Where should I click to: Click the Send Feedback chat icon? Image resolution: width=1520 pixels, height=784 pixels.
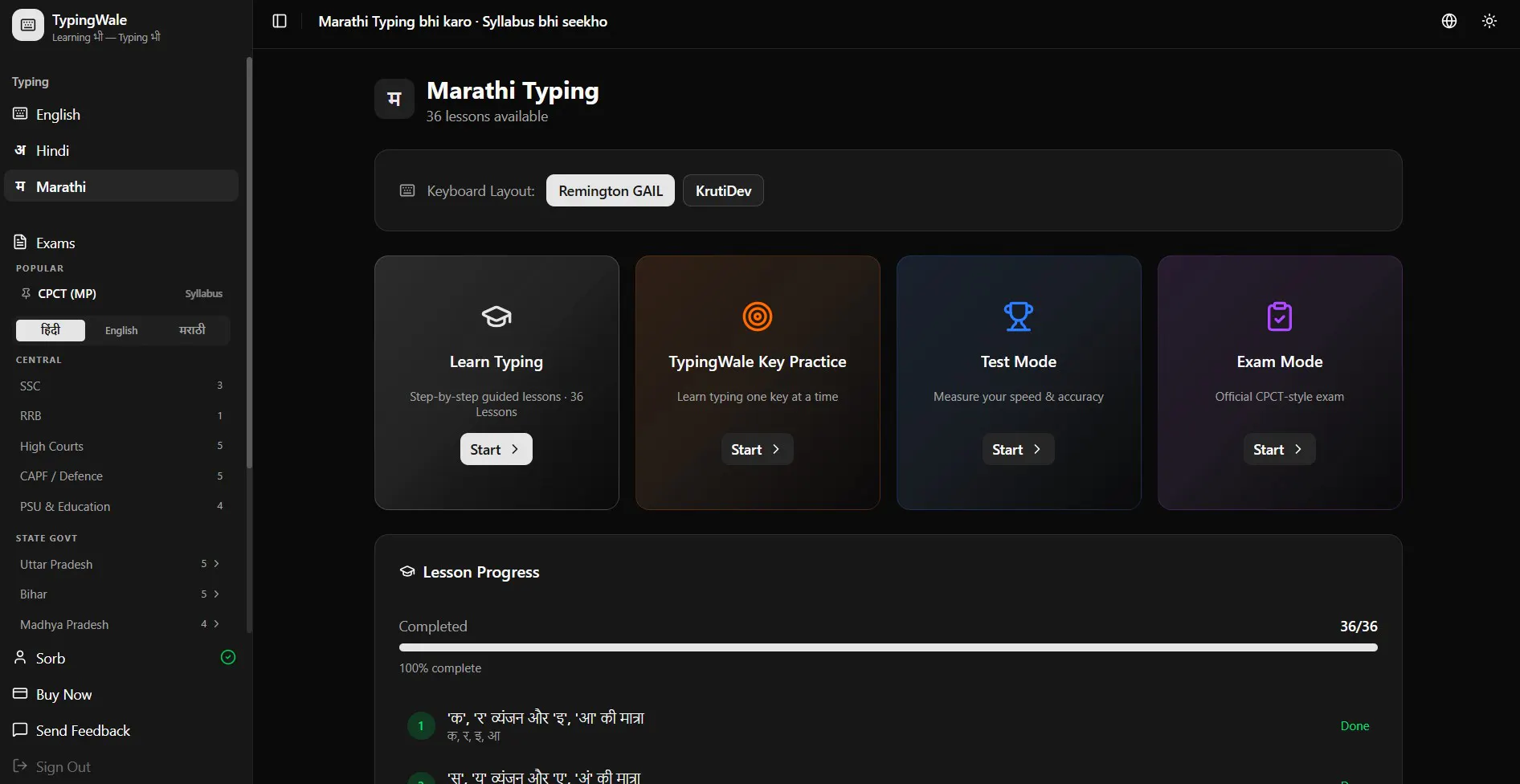(20, 729)
